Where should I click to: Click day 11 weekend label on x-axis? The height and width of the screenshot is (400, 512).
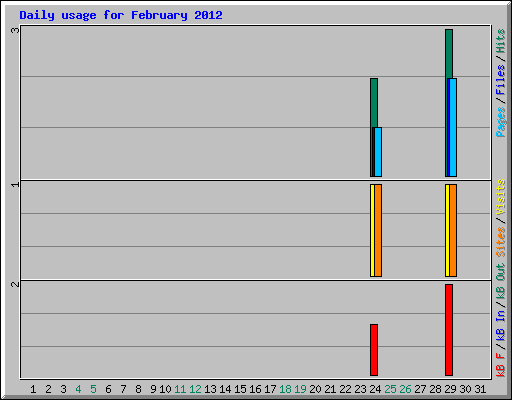tap(180, 389)
